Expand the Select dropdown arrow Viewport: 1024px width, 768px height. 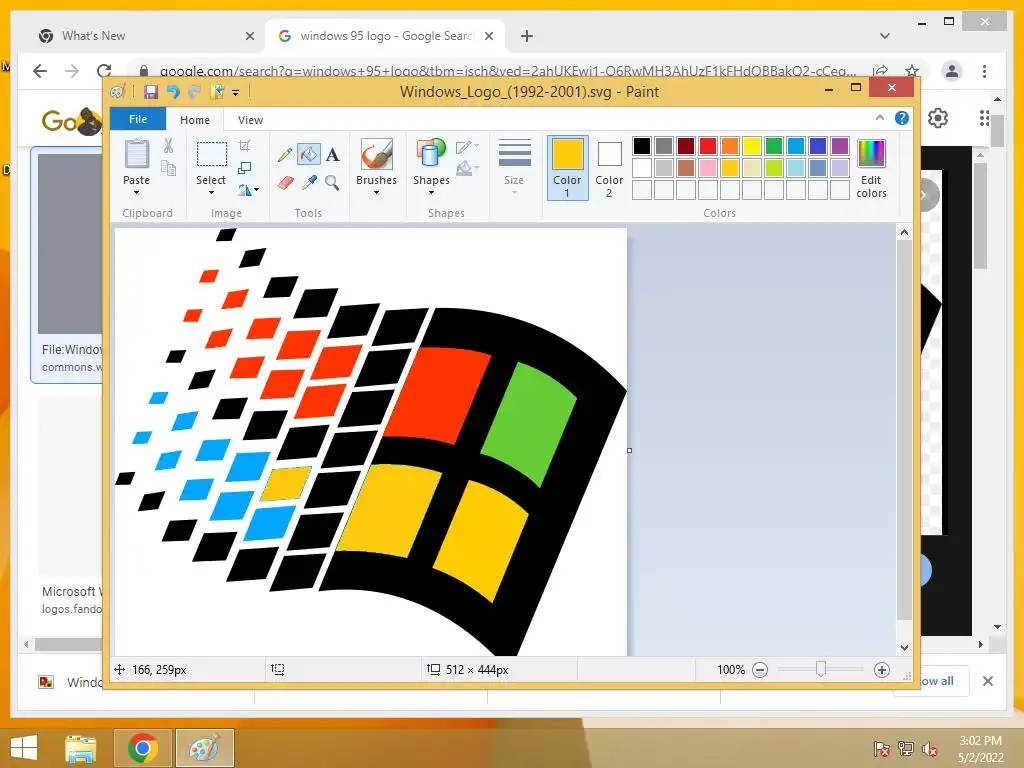(x=212, y=193)
